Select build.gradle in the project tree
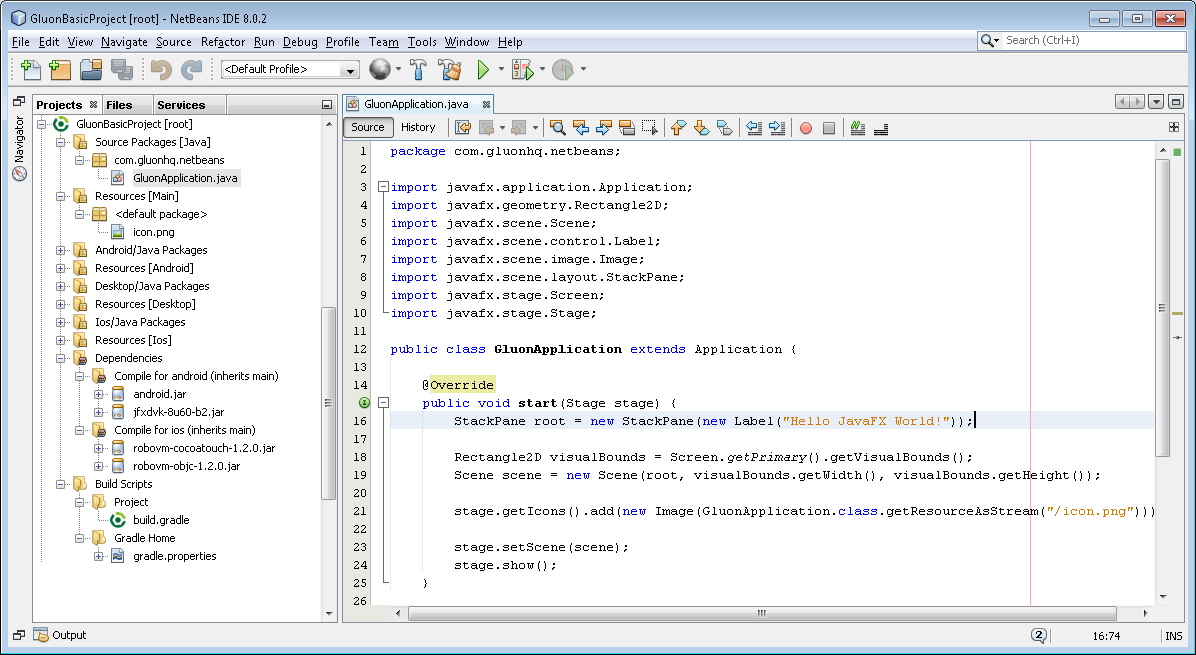The height and width of the screenshot is (655, 1196). coord(161,520)
